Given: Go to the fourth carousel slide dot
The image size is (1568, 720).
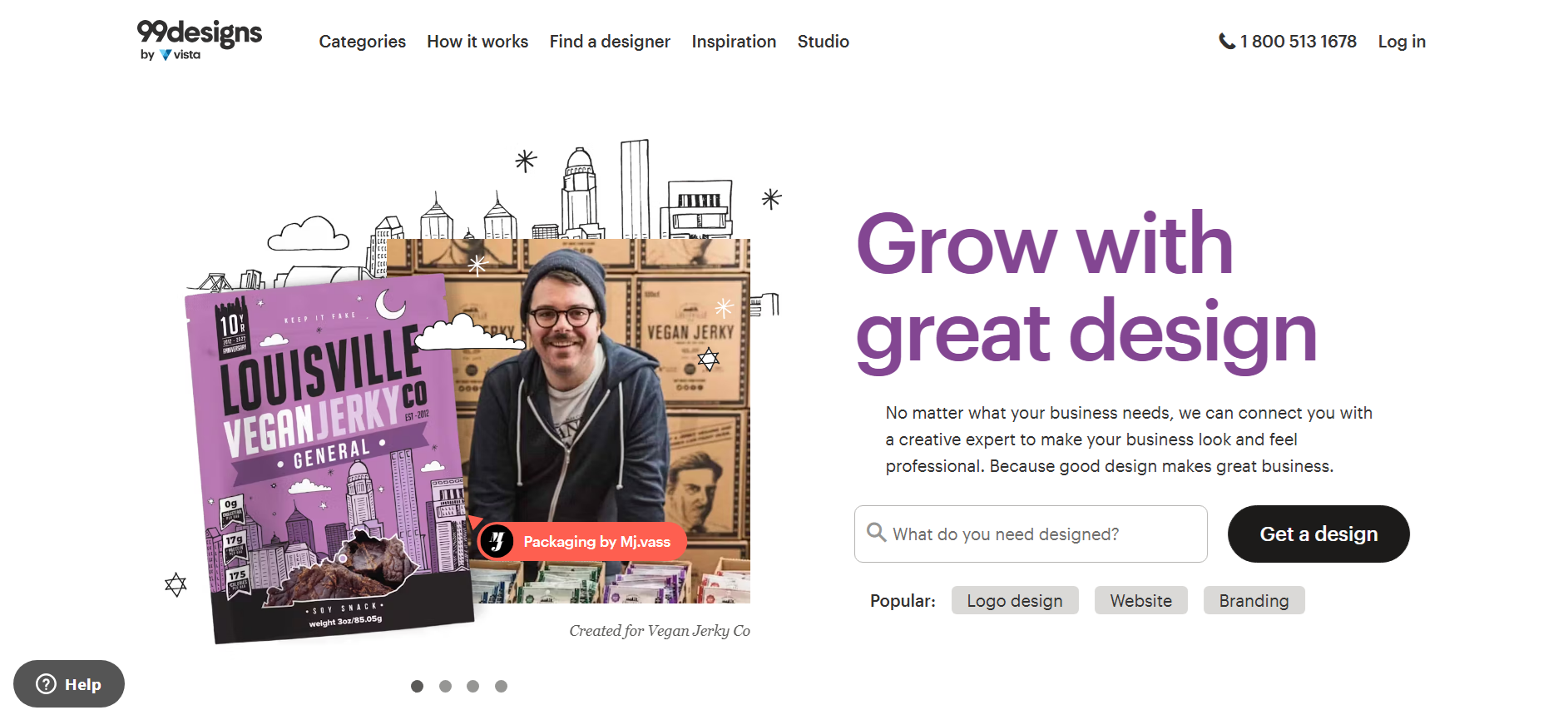Looking at the screenshot, I should tap(501, 686).
